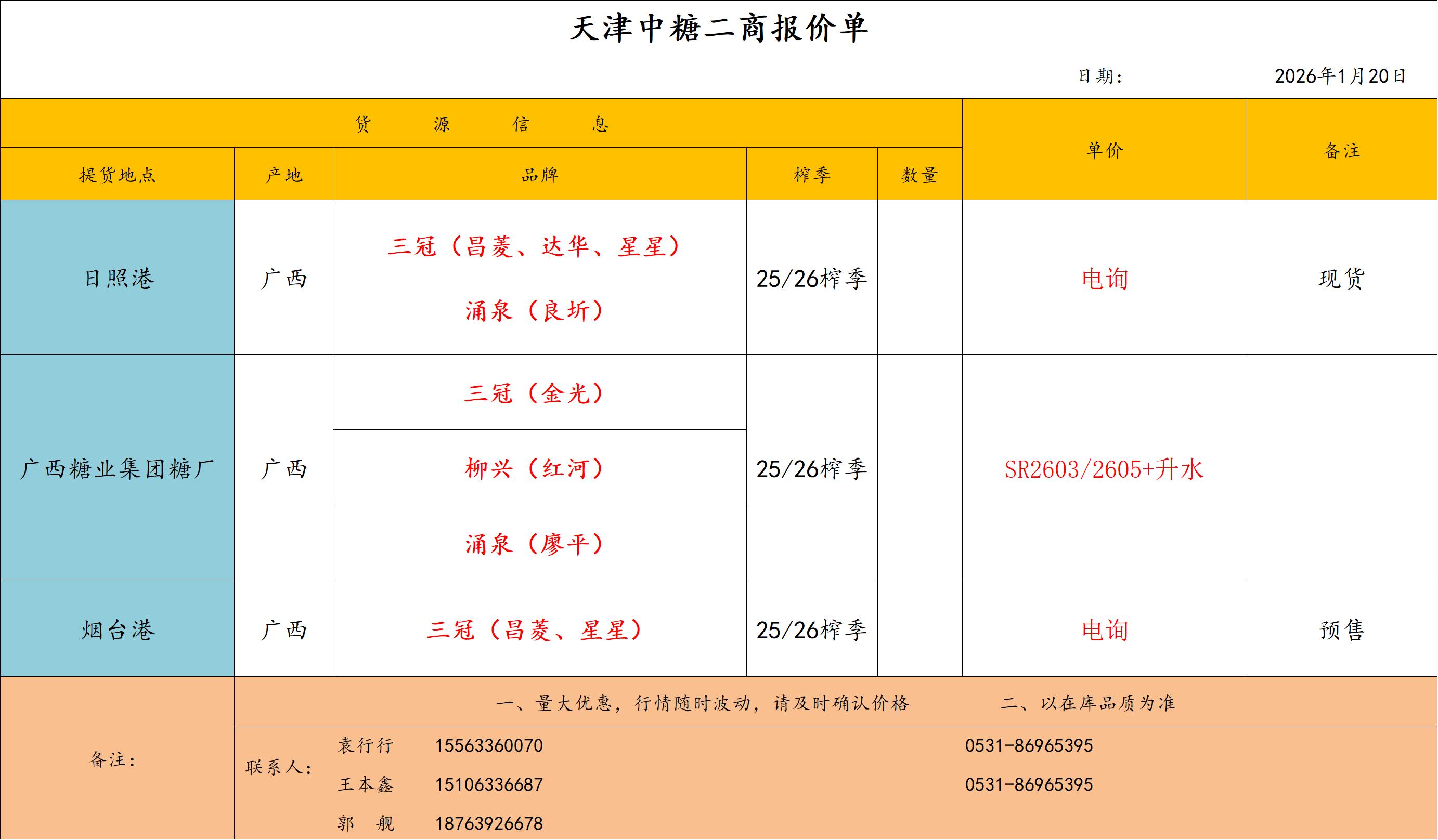Click the 烟台港 cell
1438x840 pixels.
pos(117,629)
